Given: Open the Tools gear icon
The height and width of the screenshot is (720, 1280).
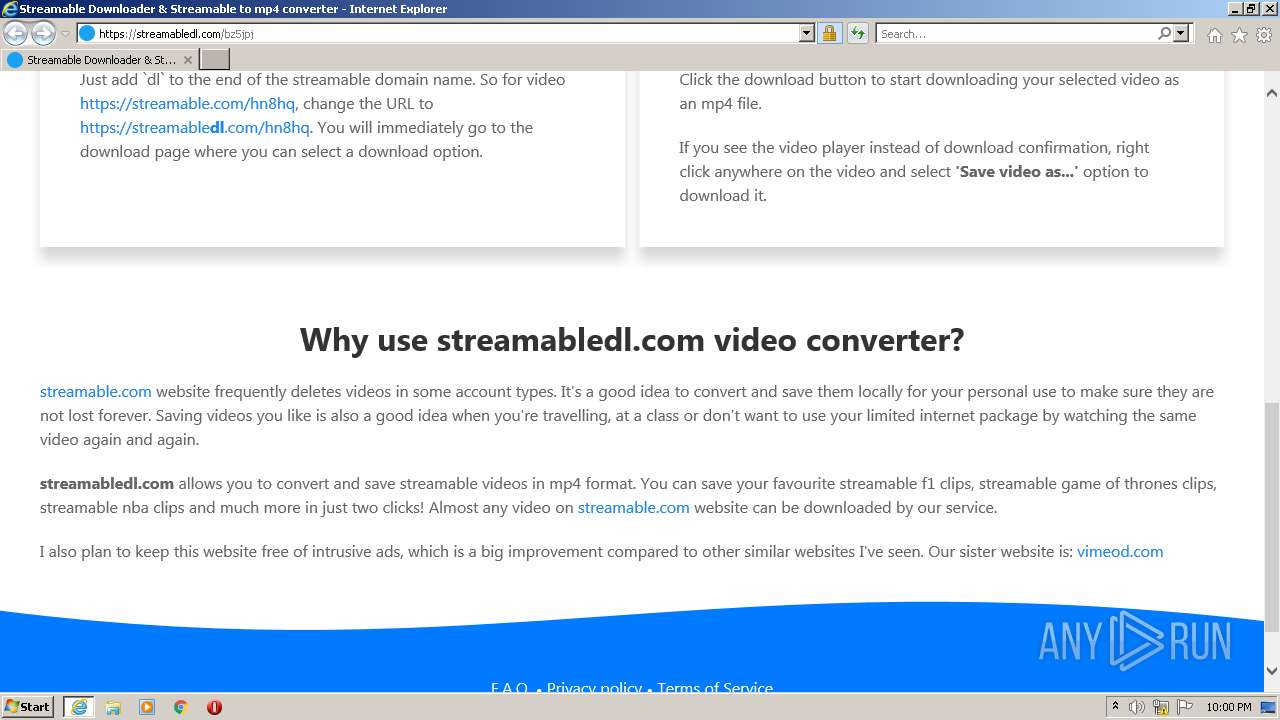Looking at the screenshot, I should (x=1264, y=35).
